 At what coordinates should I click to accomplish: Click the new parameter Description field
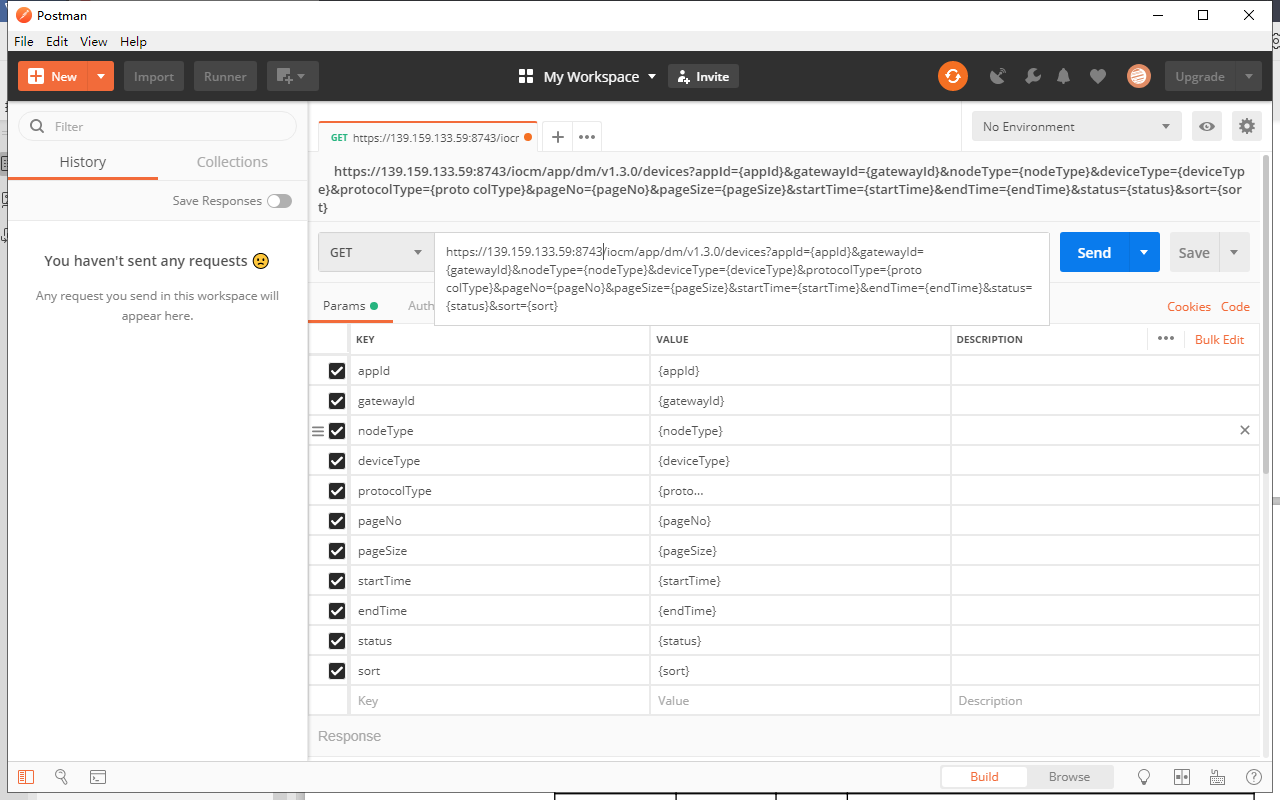[1104, 701]
